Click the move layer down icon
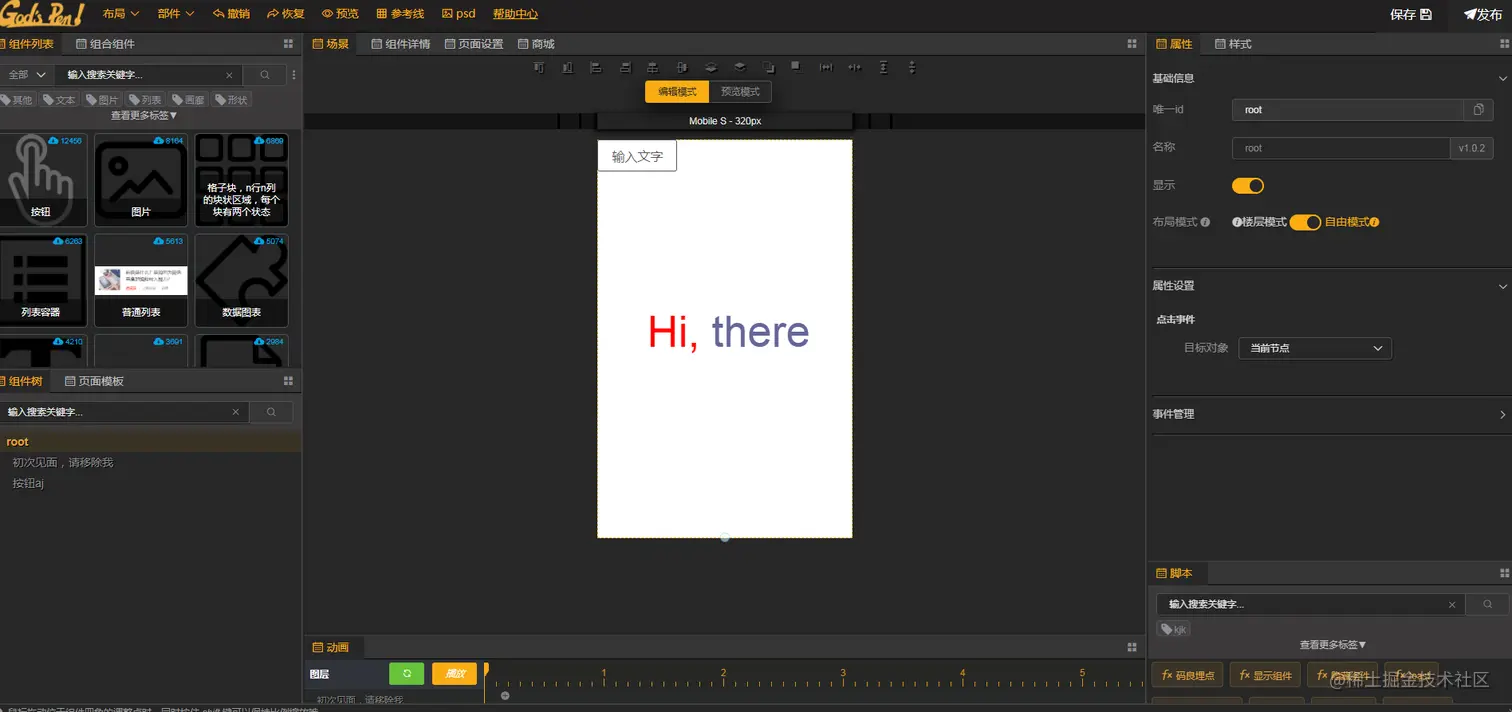 [x=711, y=68]
